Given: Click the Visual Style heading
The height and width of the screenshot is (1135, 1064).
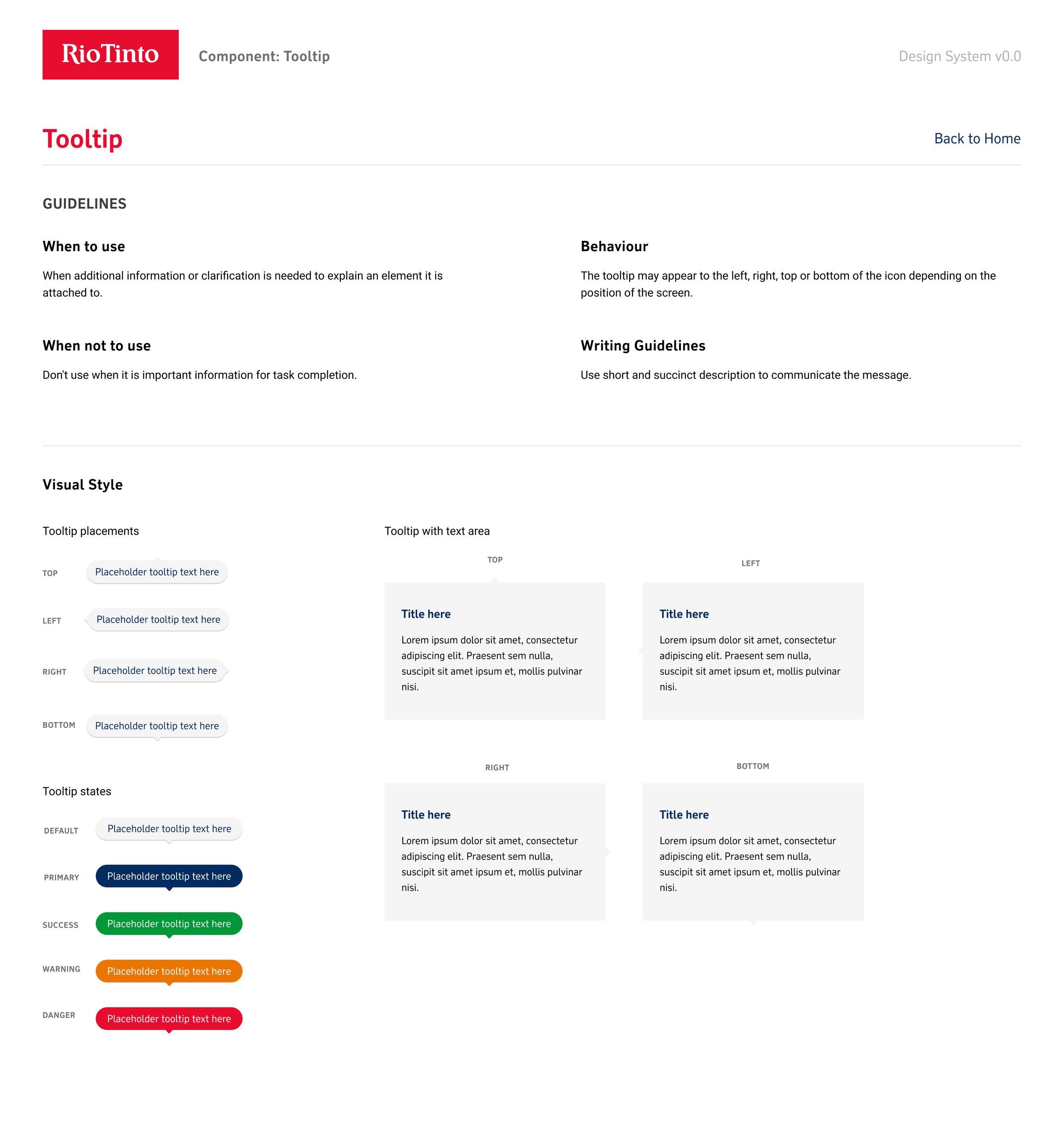Looking at the screenshot, I should 83,485.
